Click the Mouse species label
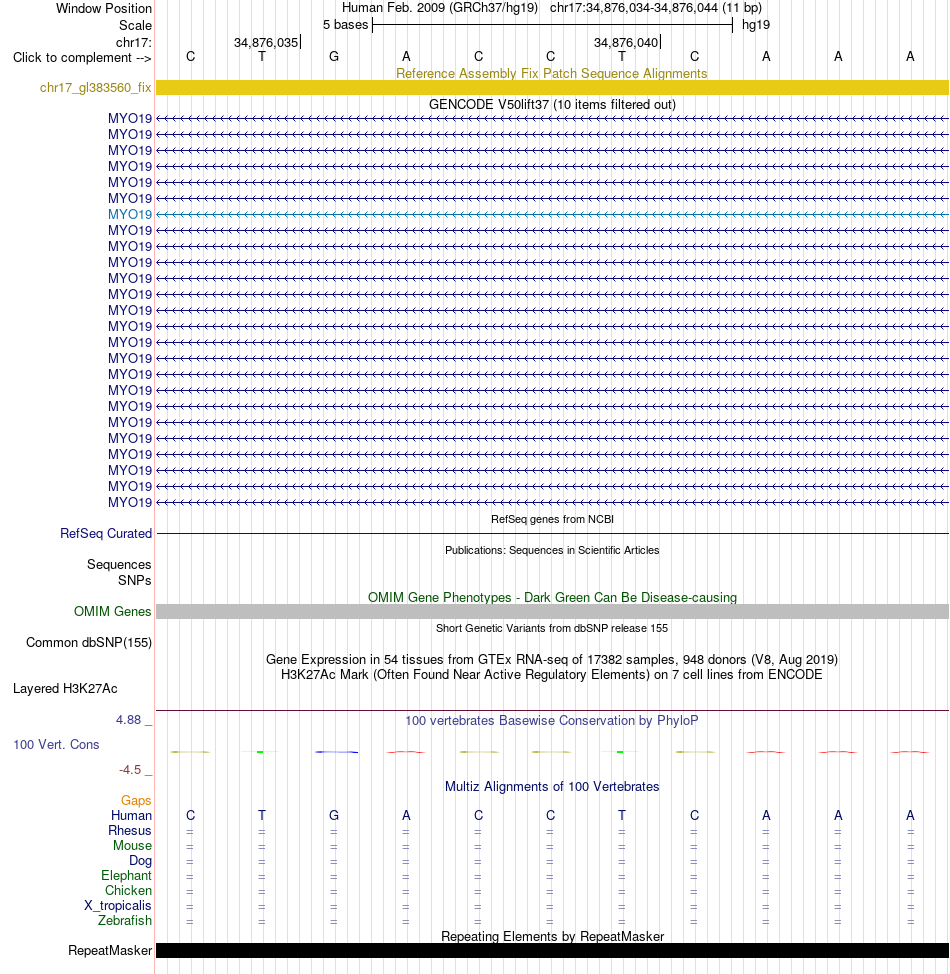This screenshot has height=974, width=950. coord(132,845)
